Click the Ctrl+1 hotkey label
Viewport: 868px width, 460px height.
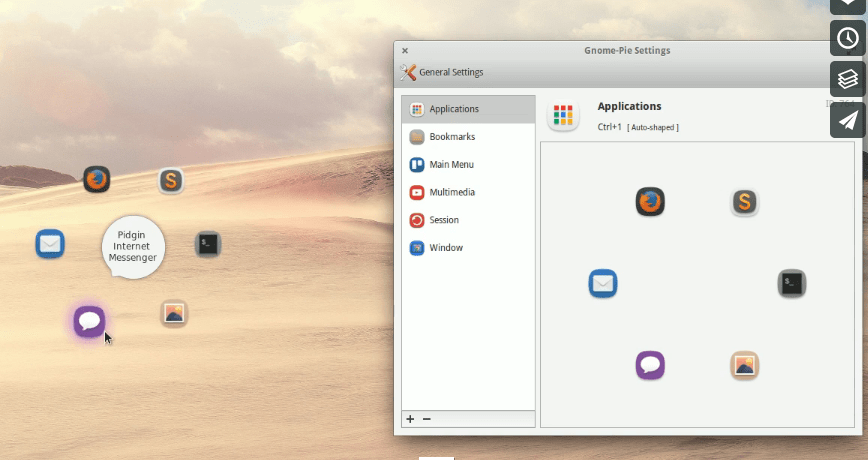click(x=609, y=127)
